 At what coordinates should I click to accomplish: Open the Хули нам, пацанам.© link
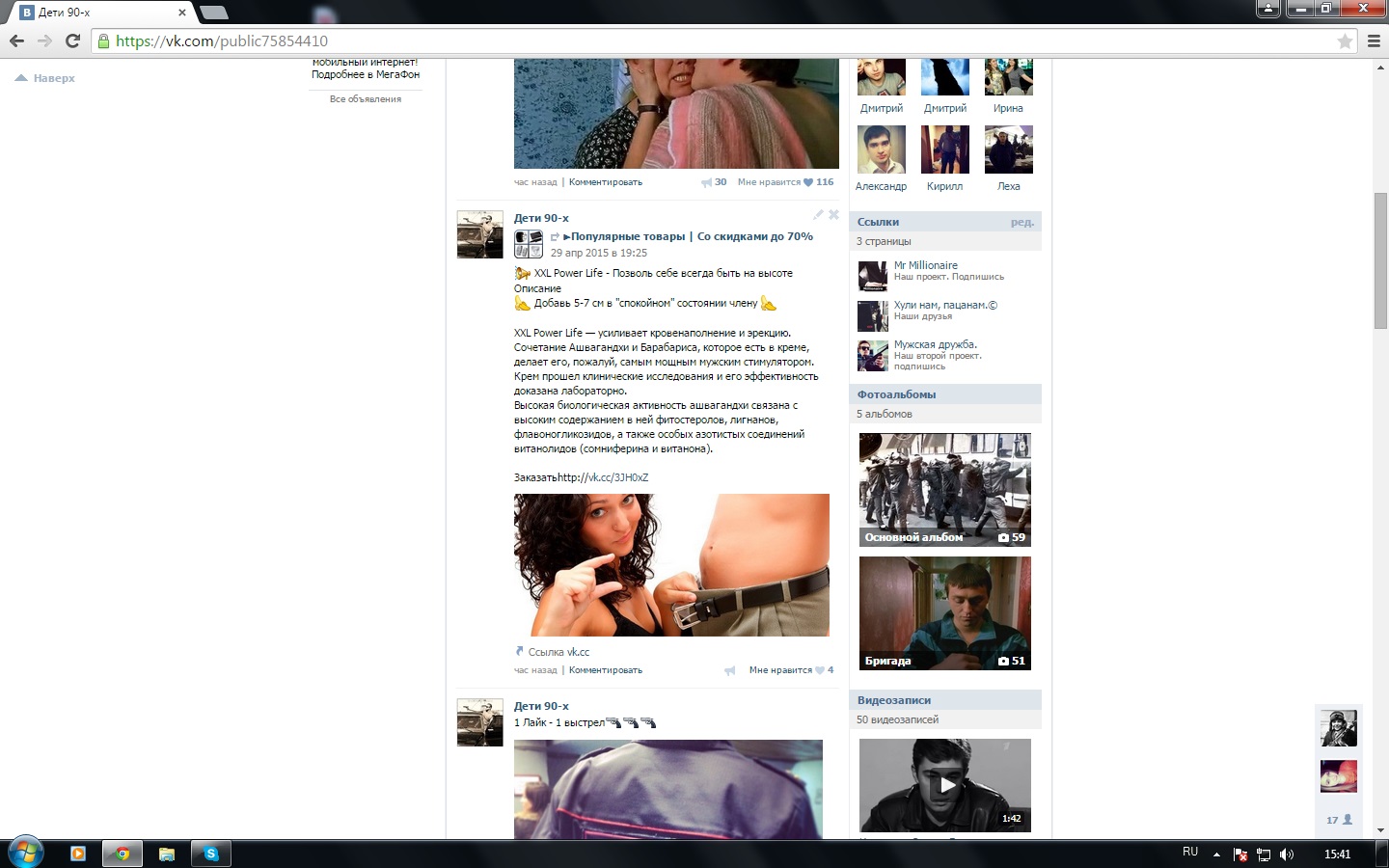point(945,305)
